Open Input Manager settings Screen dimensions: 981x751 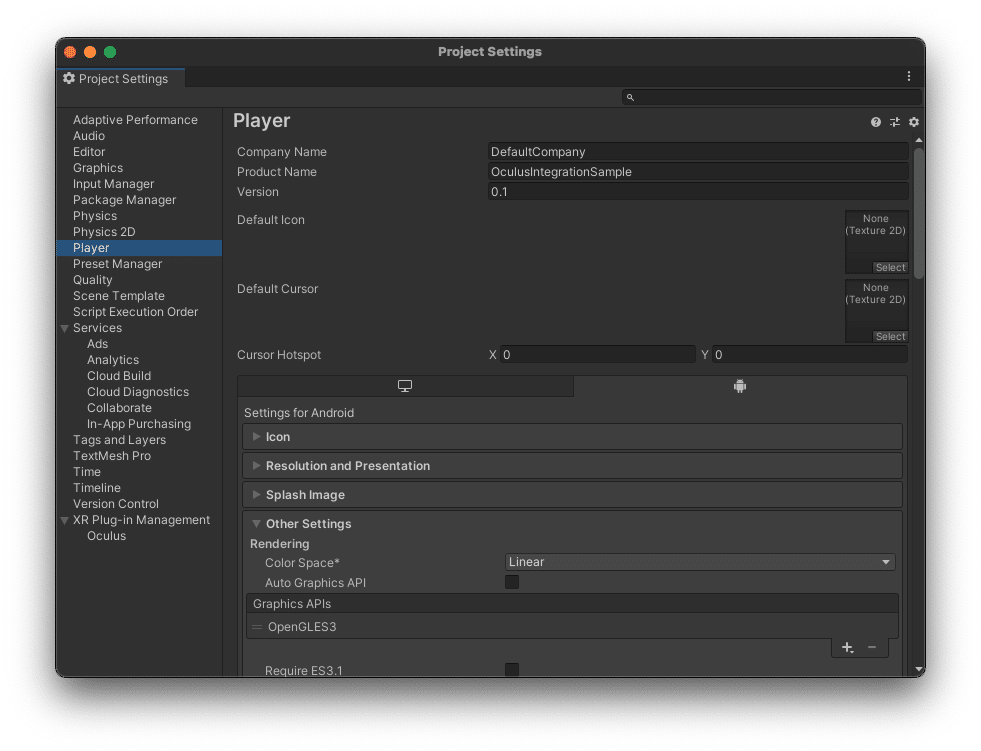pyautogui.click(x=113, y=184)
